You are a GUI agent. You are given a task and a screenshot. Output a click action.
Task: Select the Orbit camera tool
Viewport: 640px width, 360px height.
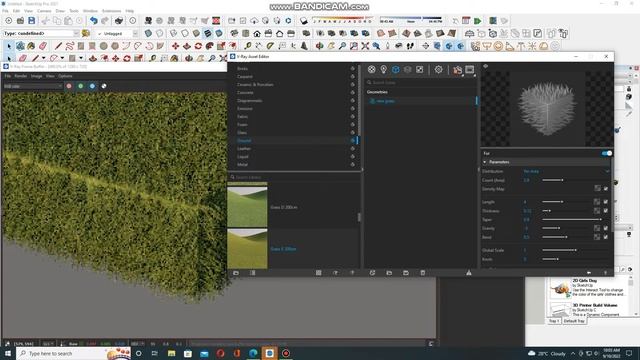pos(320,46)
